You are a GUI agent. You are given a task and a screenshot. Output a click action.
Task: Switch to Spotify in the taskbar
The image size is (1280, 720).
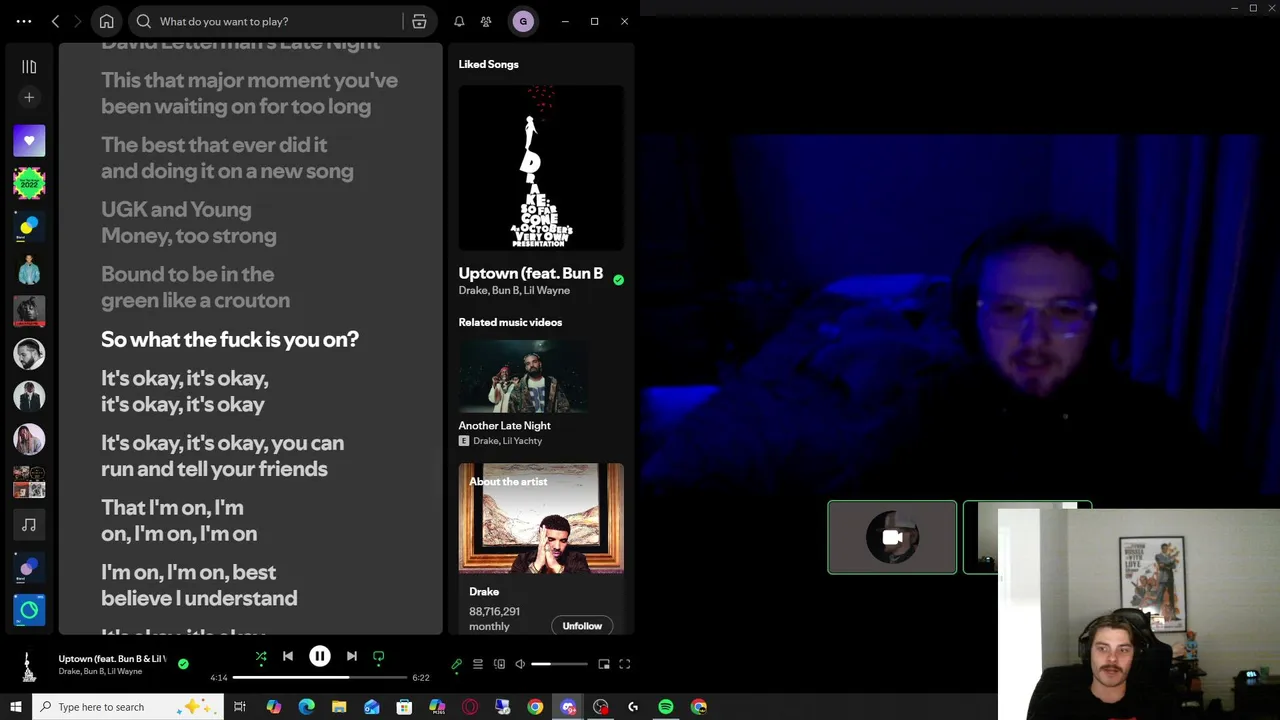(666, 707)
